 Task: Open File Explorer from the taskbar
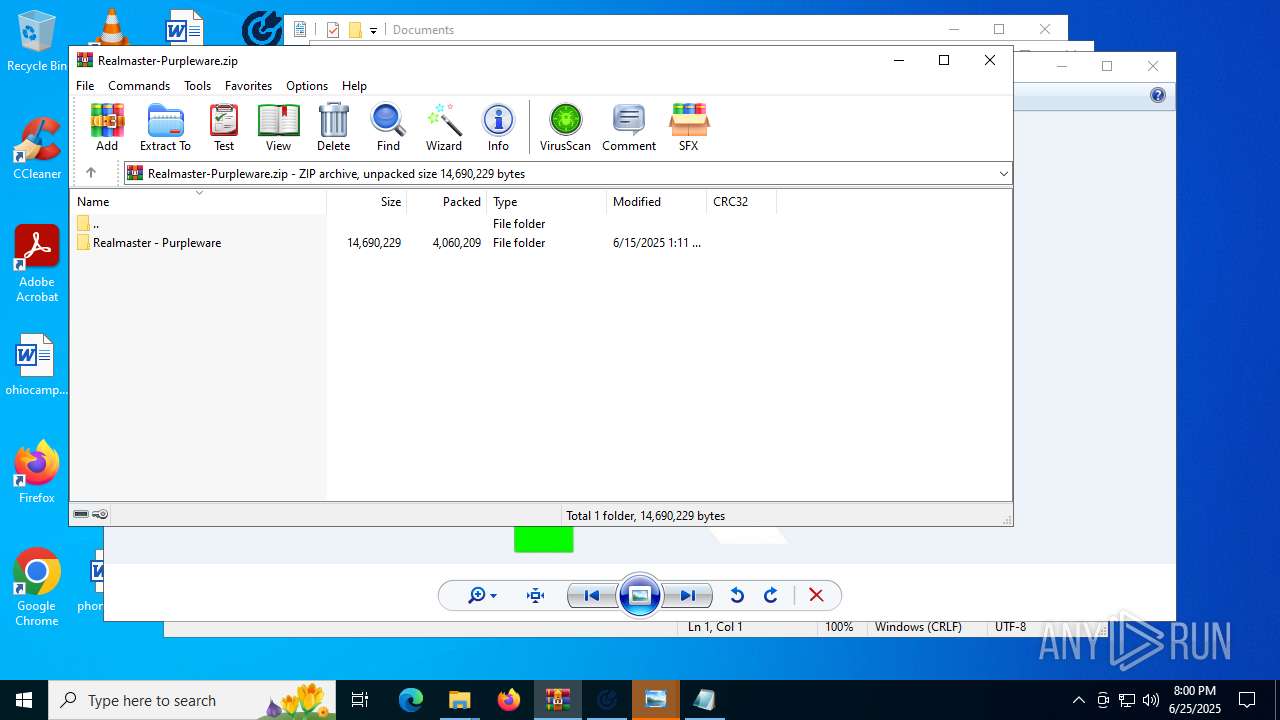pyautogui.click(x=459, y=700)
